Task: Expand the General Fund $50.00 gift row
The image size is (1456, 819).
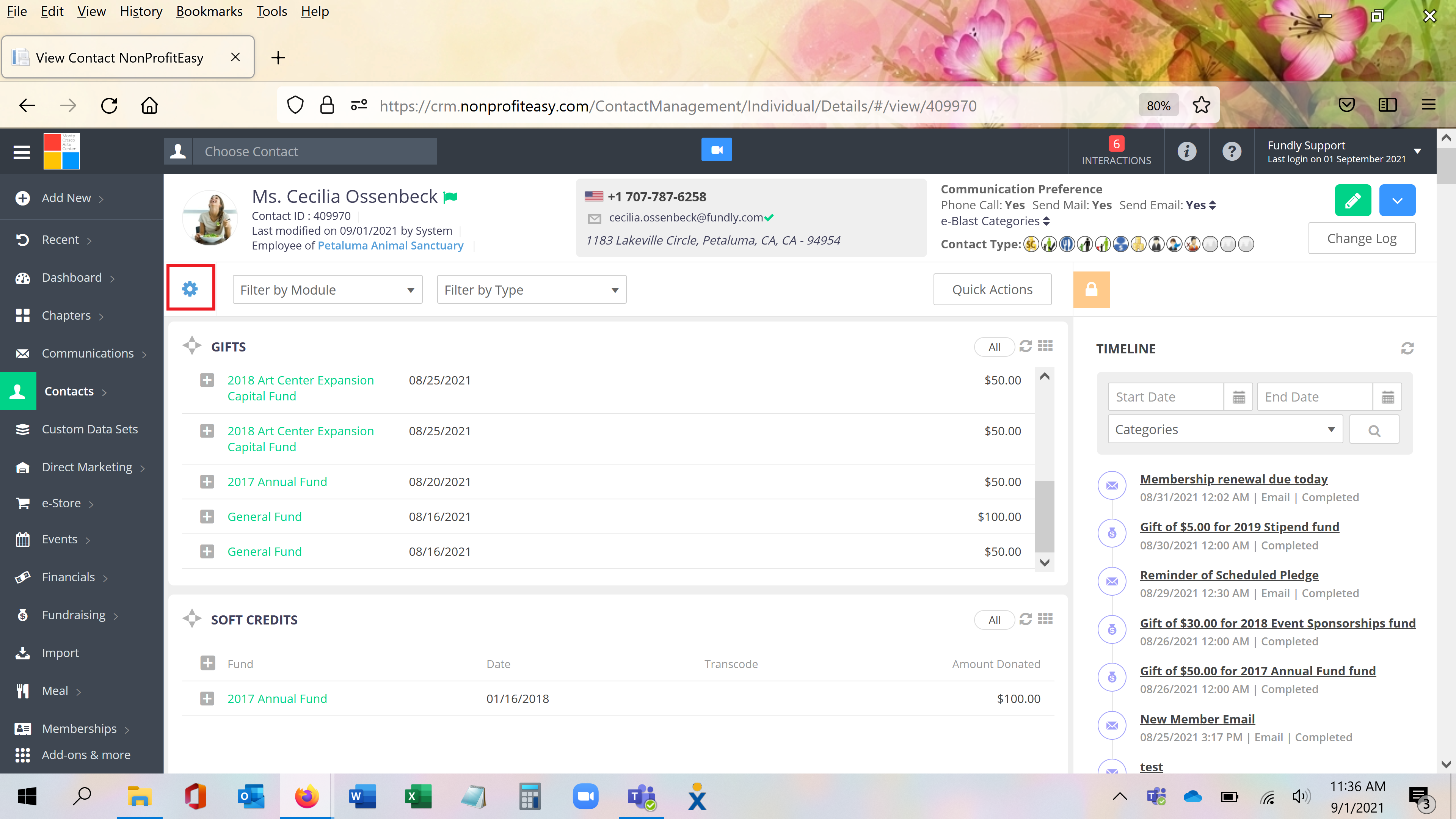Action: (x=207, y=552)
